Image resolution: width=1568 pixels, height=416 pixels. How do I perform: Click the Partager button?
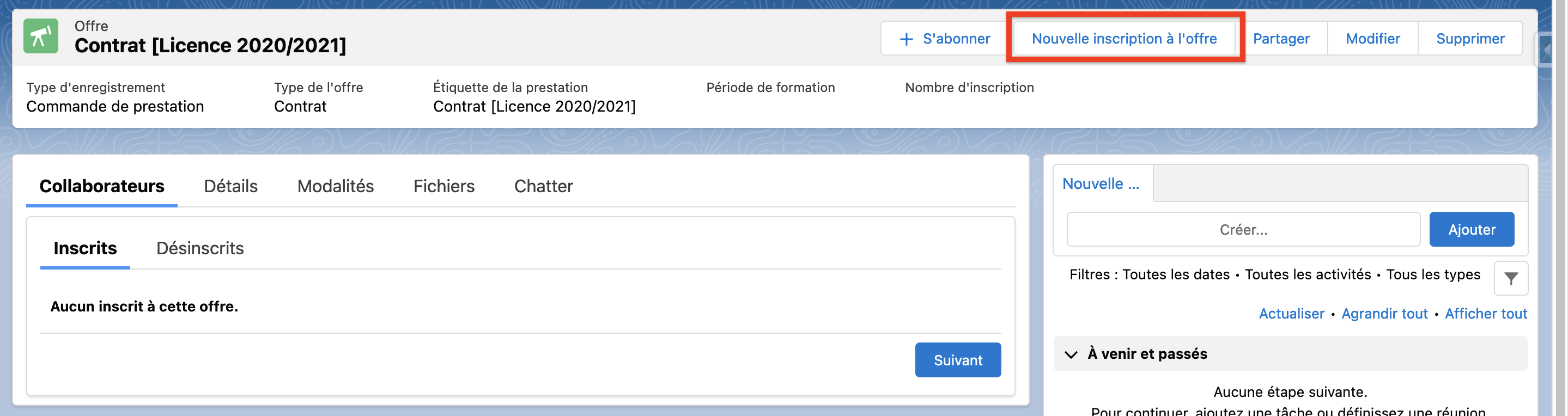[x=1281, y=38]
